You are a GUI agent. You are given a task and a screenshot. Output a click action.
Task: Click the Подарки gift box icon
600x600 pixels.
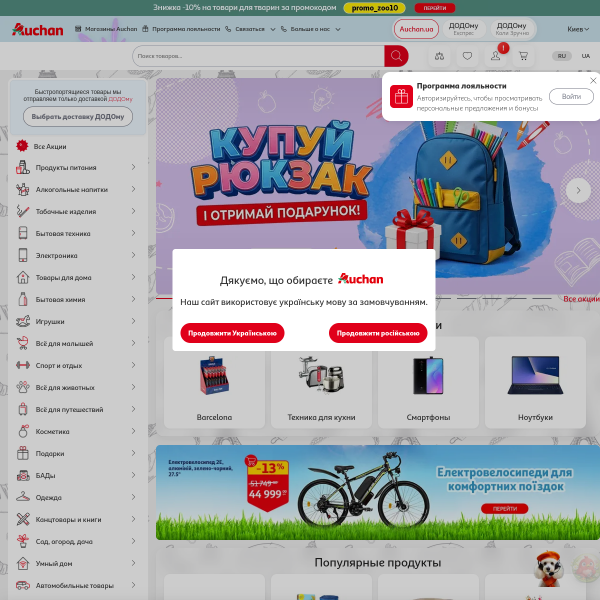click(23, 453)
